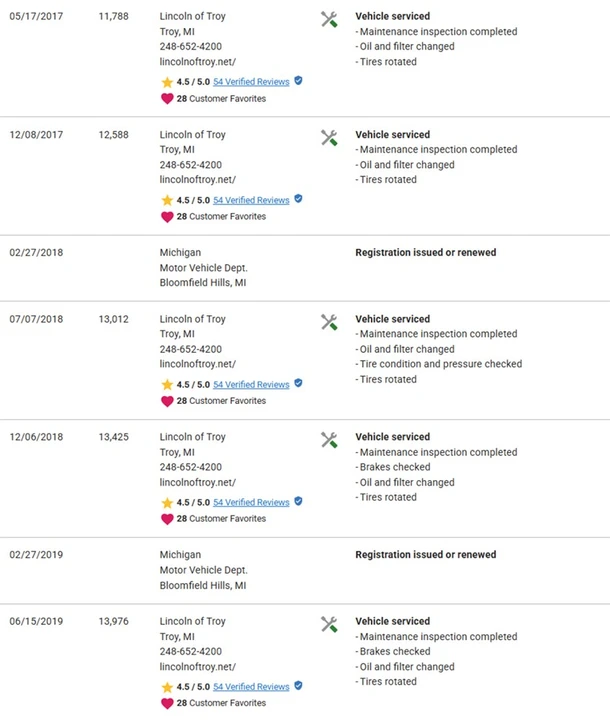Click the 248-652-4200 phone number in 06/15/2019 entry
Screen dimensions: 610x720
coord(191,651)
